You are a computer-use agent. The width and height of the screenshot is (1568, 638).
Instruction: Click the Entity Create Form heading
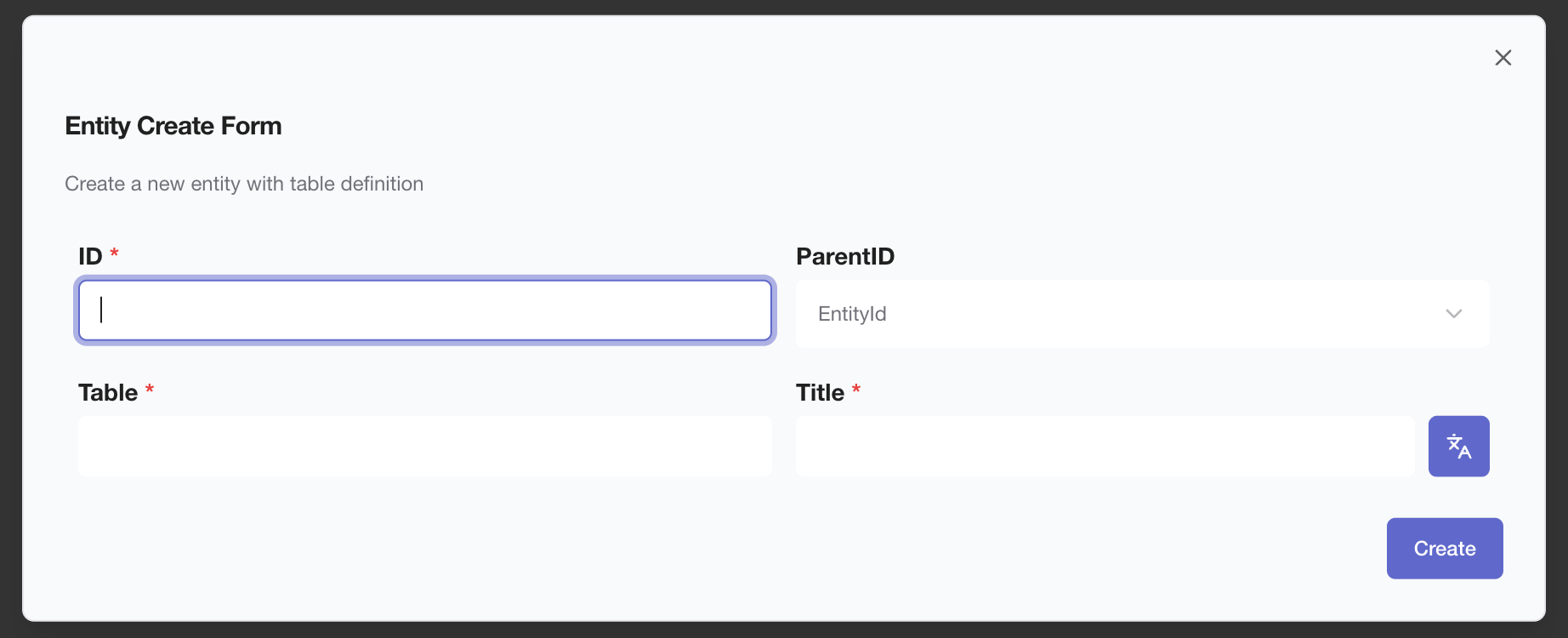(173, 126)
